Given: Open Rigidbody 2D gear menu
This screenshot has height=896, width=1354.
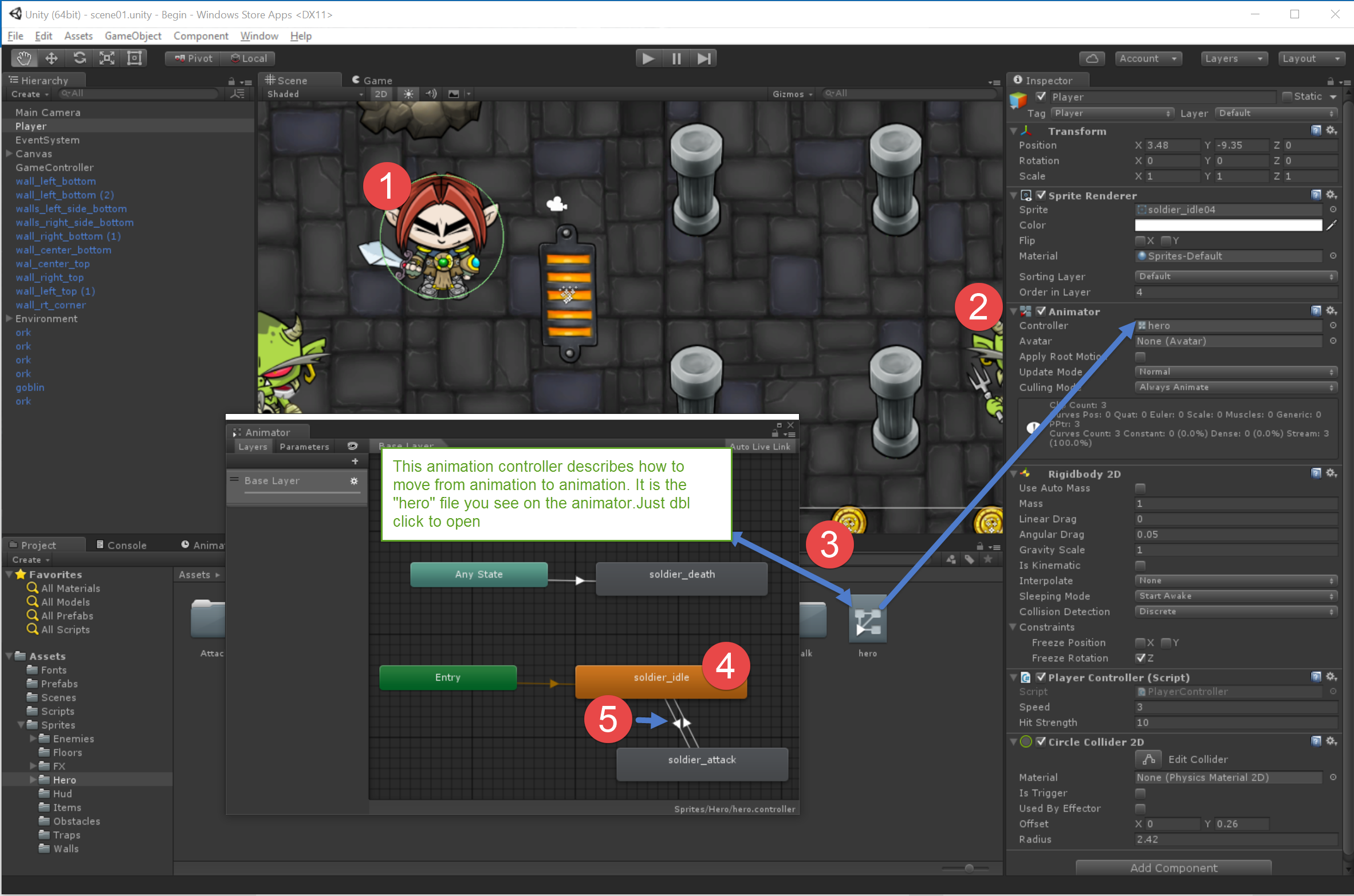Looking at the screenshot, I should (x=1332, y=473).
